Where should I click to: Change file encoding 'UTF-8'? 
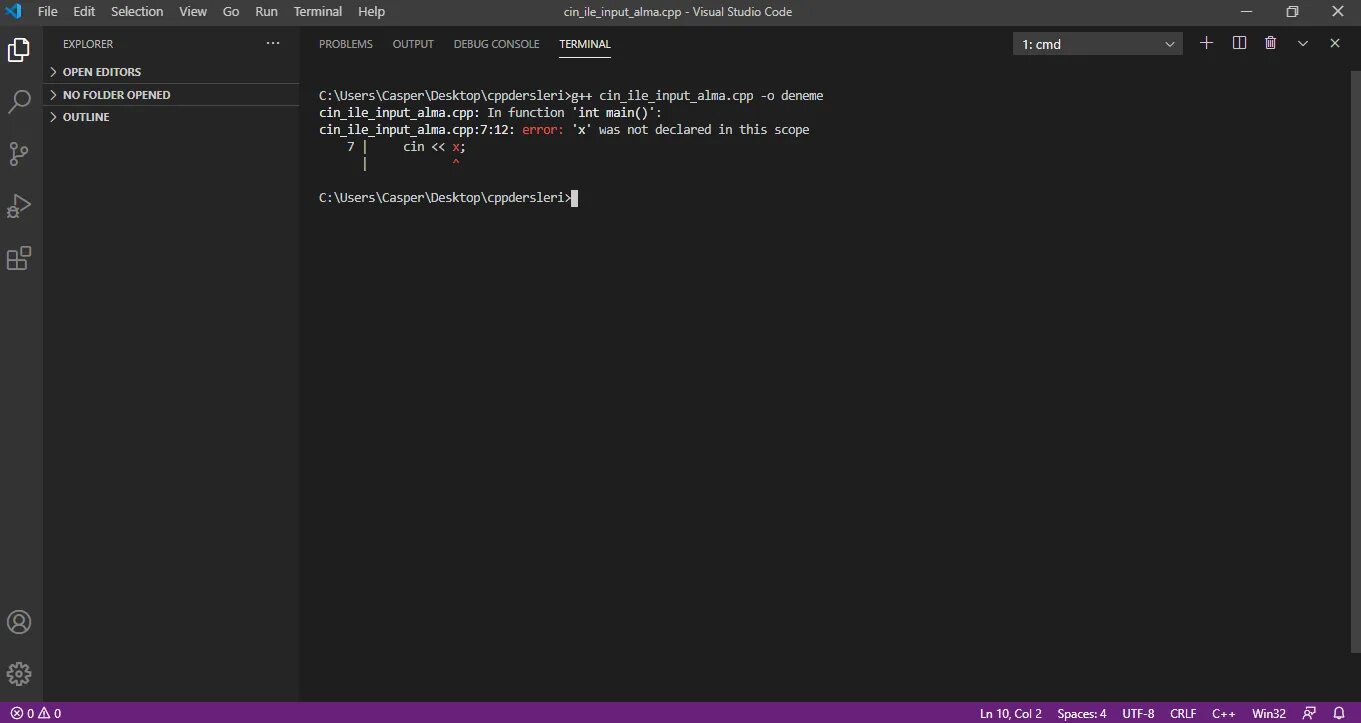pyautogui.click(x=1138, y=713)
